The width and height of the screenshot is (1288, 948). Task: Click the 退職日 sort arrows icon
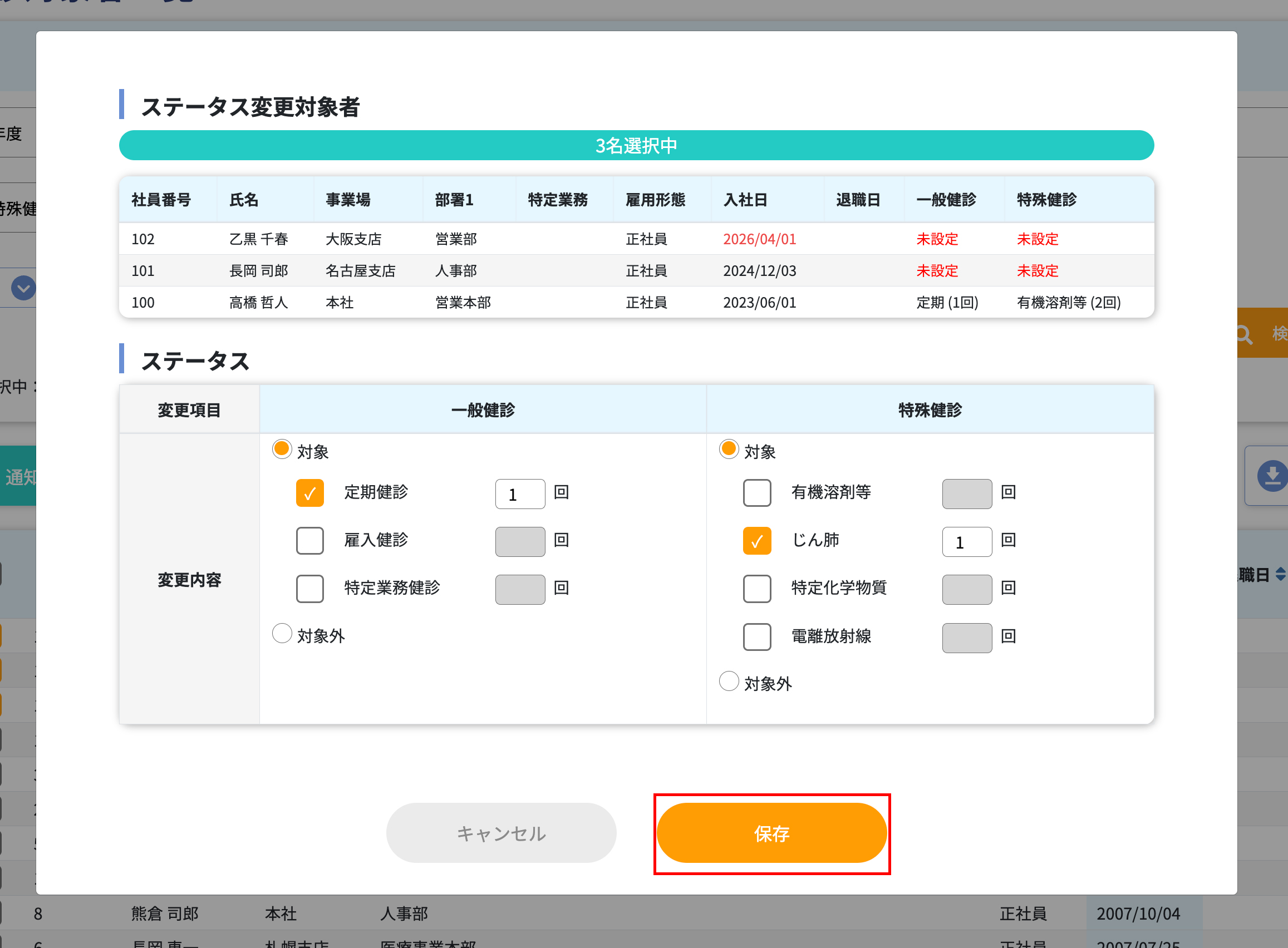tap(1281, 575)
